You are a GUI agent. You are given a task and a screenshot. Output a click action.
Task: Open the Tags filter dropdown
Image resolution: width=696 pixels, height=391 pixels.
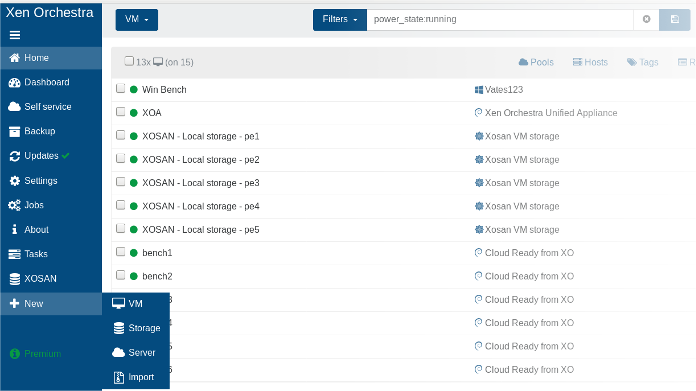pyautogui.click(x=642, y=62)
